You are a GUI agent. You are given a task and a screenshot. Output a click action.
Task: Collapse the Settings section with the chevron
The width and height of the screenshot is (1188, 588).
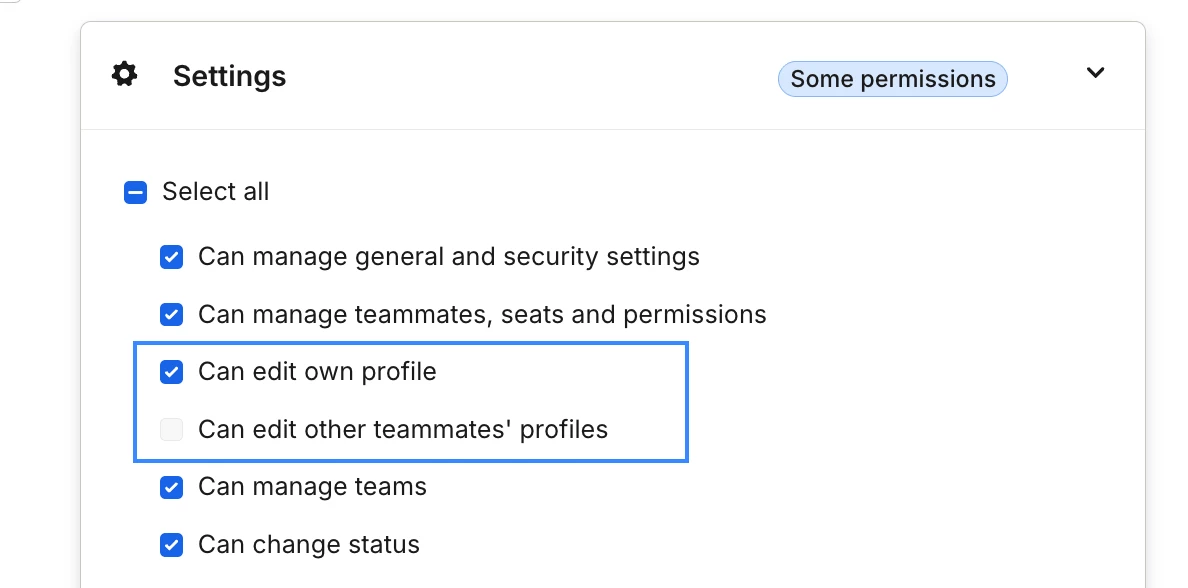(1096, 73)
